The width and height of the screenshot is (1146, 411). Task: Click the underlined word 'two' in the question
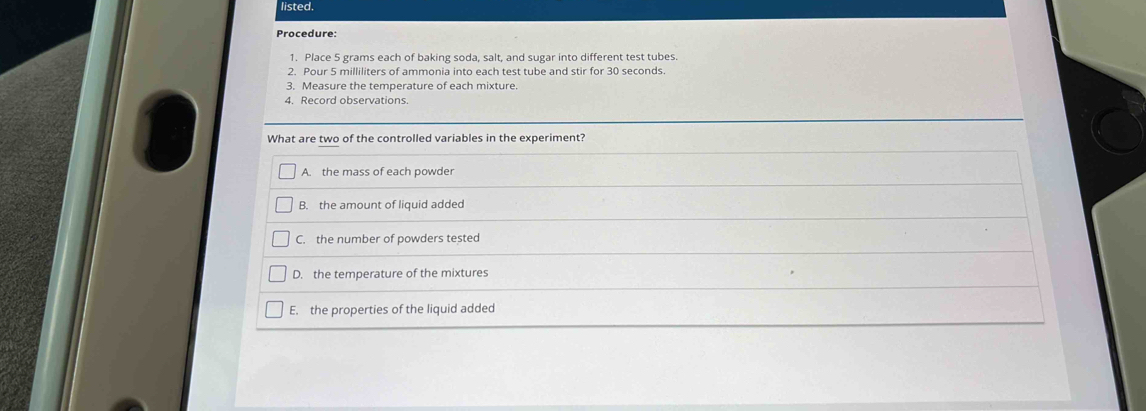(329, 138)
